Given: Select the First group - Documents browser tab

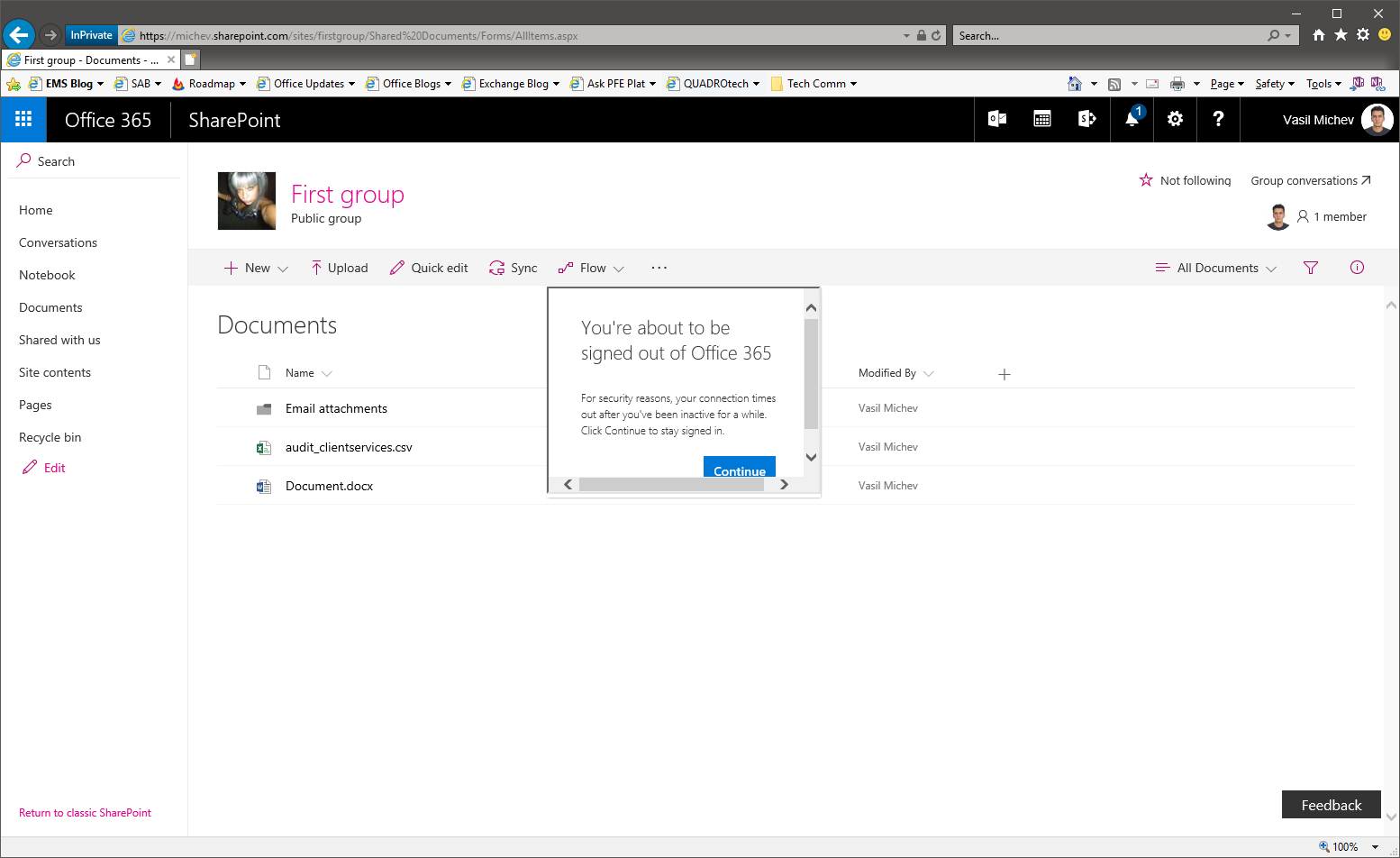Looking at the screenshot, I should [90, 59].
